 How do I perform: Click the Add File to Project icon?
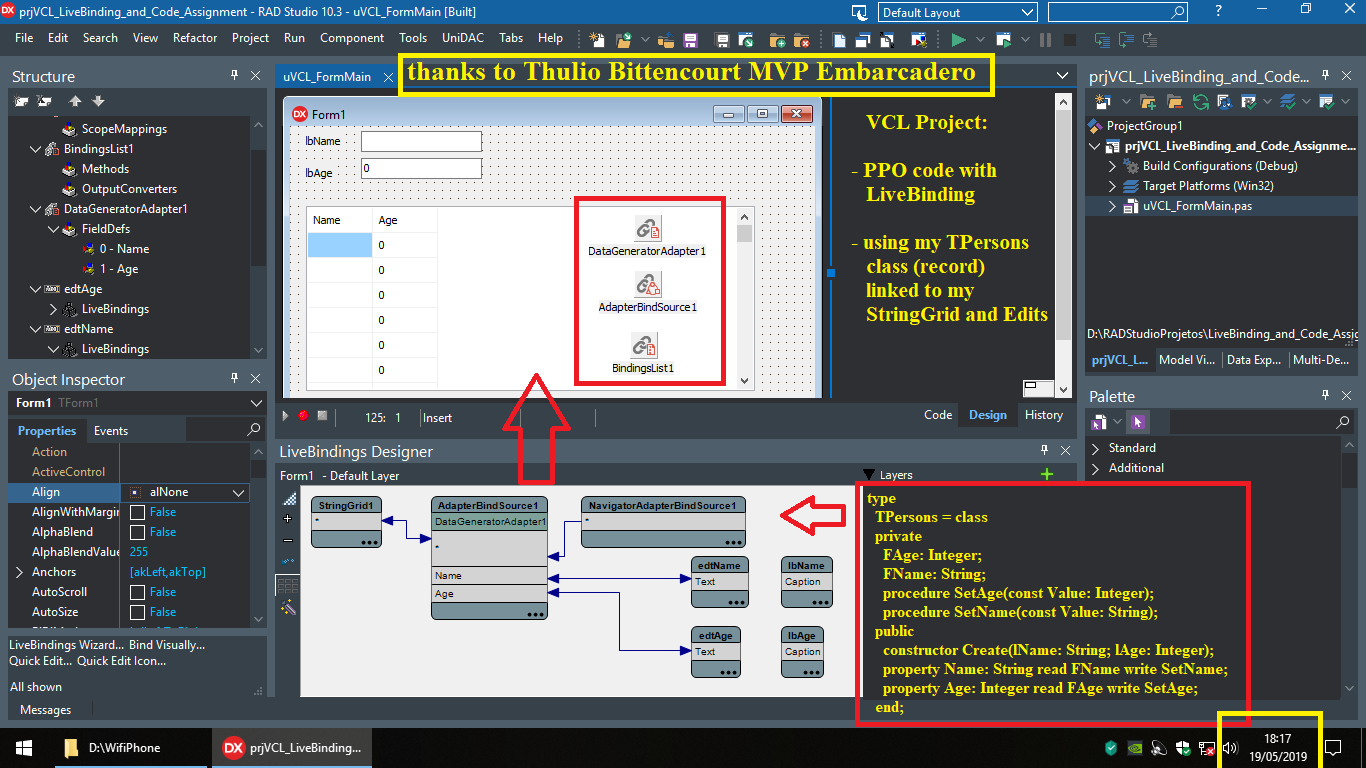(x=778, y=40)
